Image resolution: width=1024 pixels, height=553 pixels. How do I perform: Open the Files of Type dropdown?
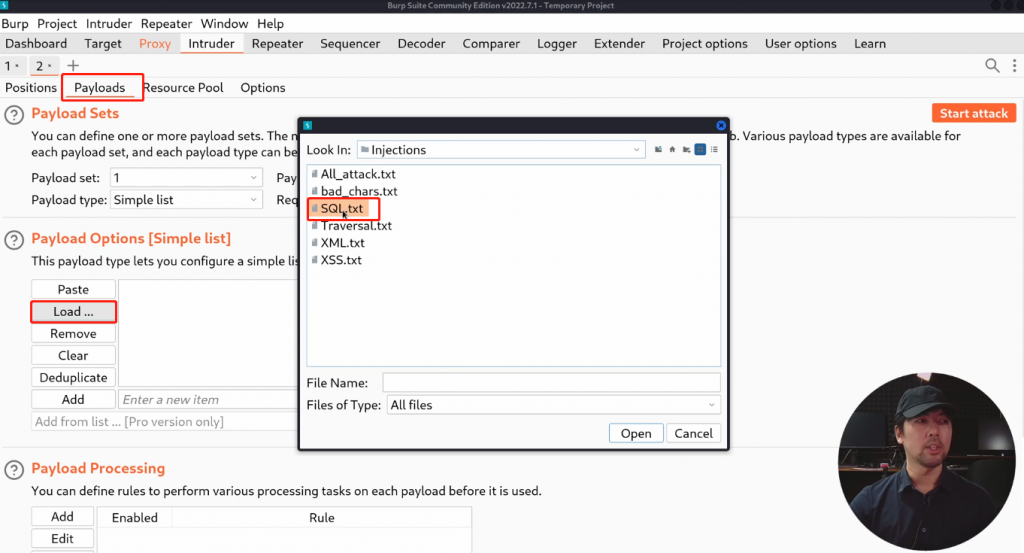point(711,405)
